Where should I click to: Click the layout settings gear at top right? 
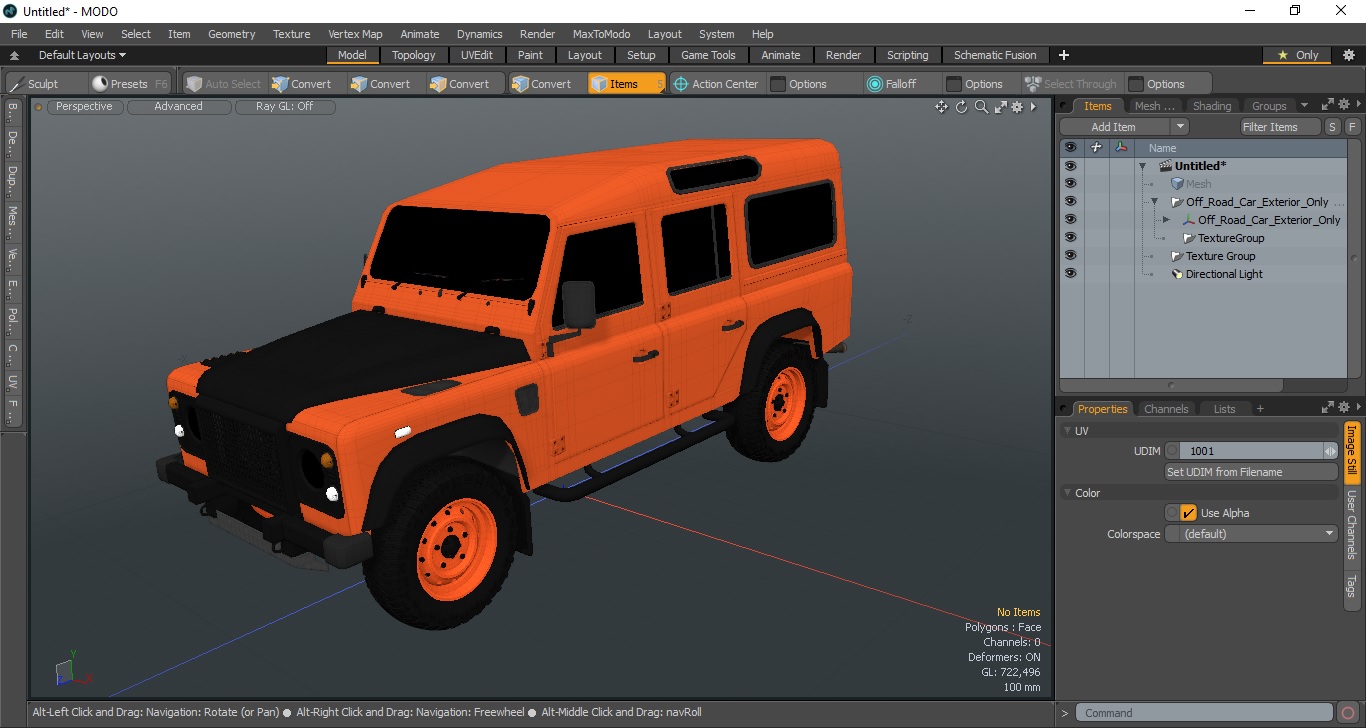click(1348, 55)
